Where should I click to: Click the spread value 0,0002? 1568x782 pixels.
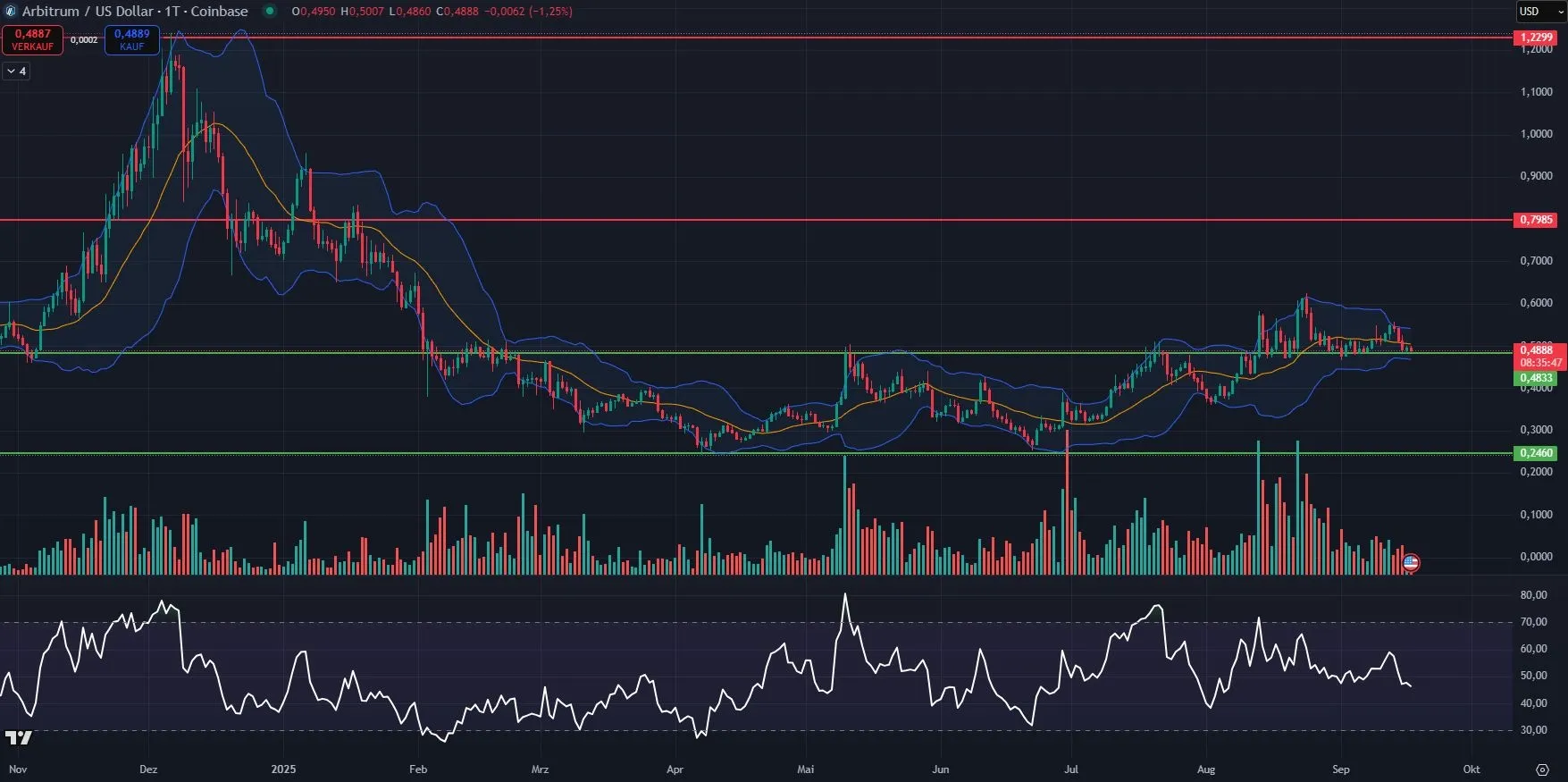(x=84, y=40)
